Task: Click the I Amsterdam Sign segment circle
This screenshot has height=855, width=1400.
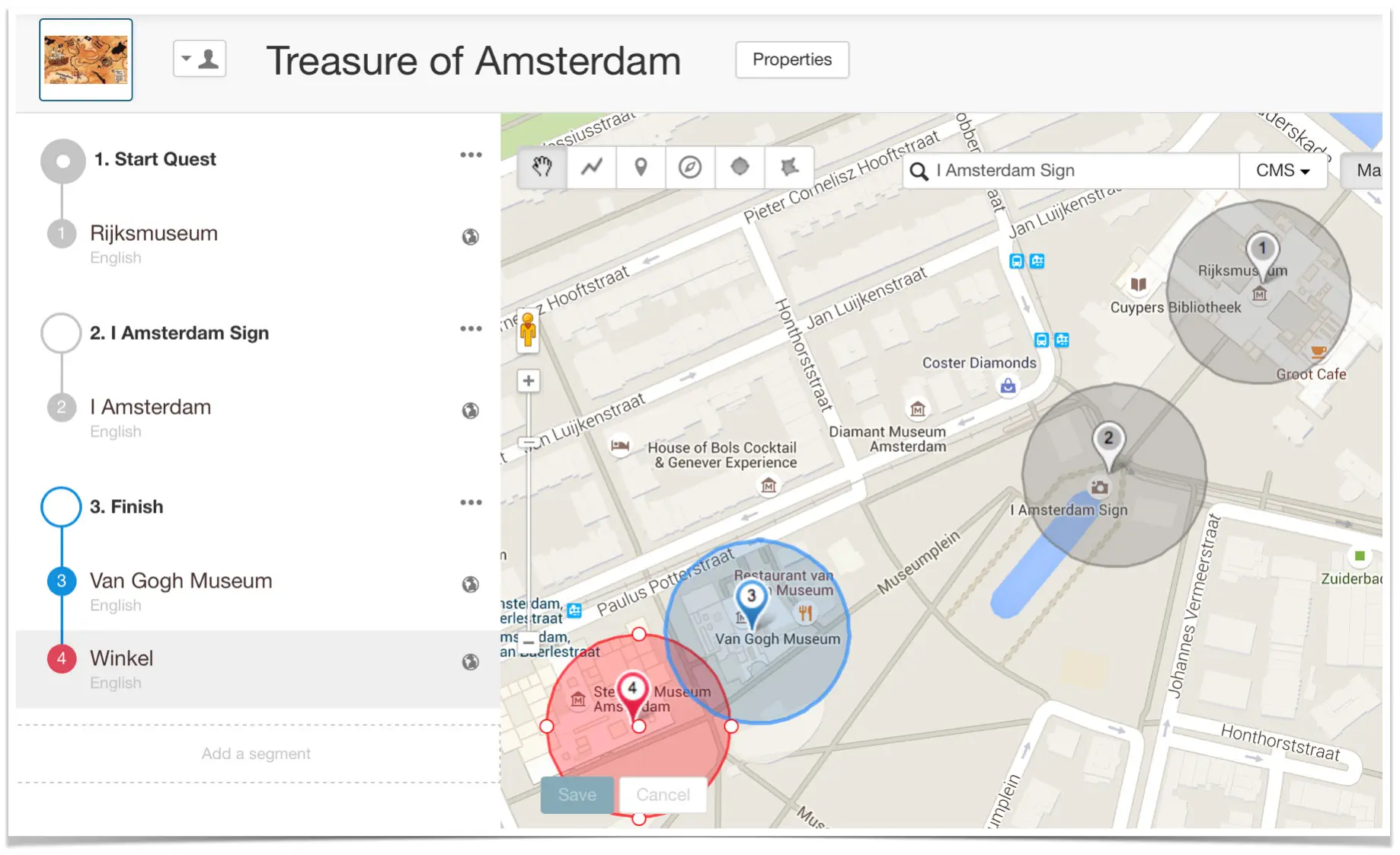Action: [x=62, y=333]
